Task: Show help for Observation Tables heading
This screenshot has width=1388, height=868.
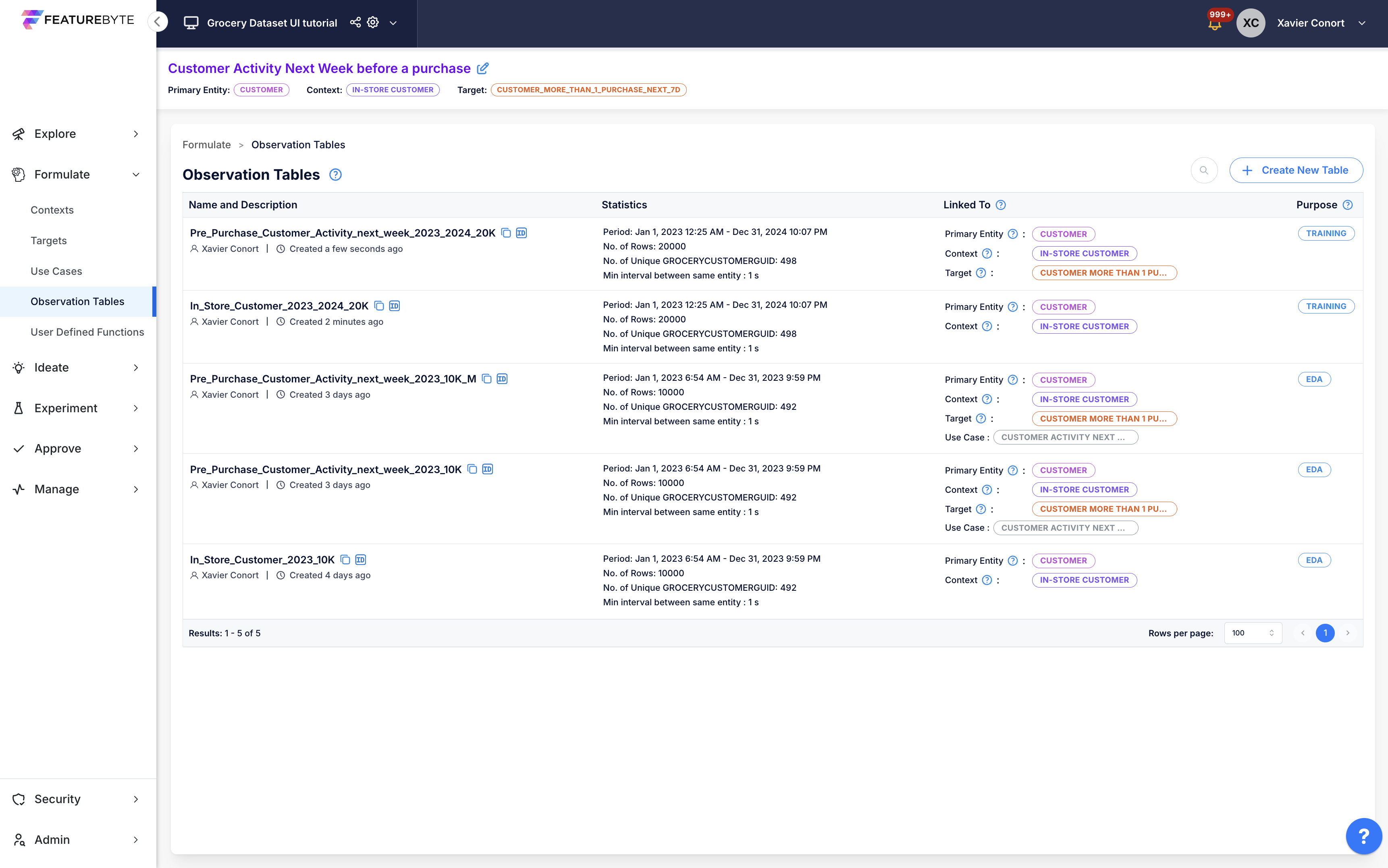Action: click(335, 174)
